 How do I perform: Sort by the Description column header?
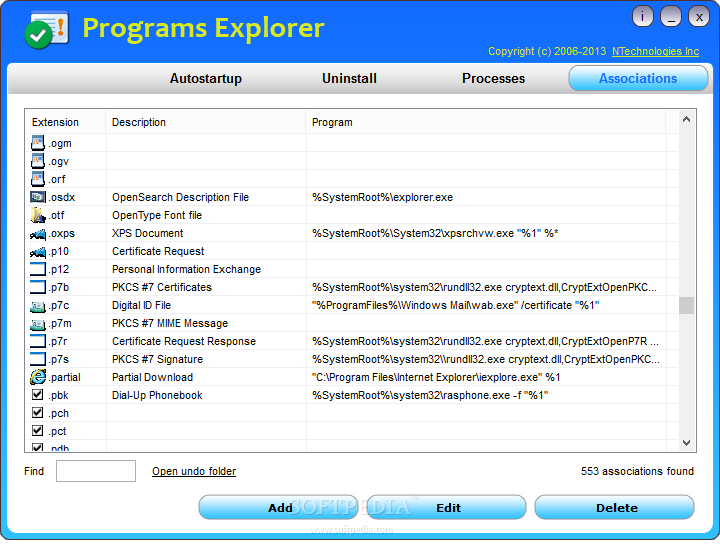(206, 122)
